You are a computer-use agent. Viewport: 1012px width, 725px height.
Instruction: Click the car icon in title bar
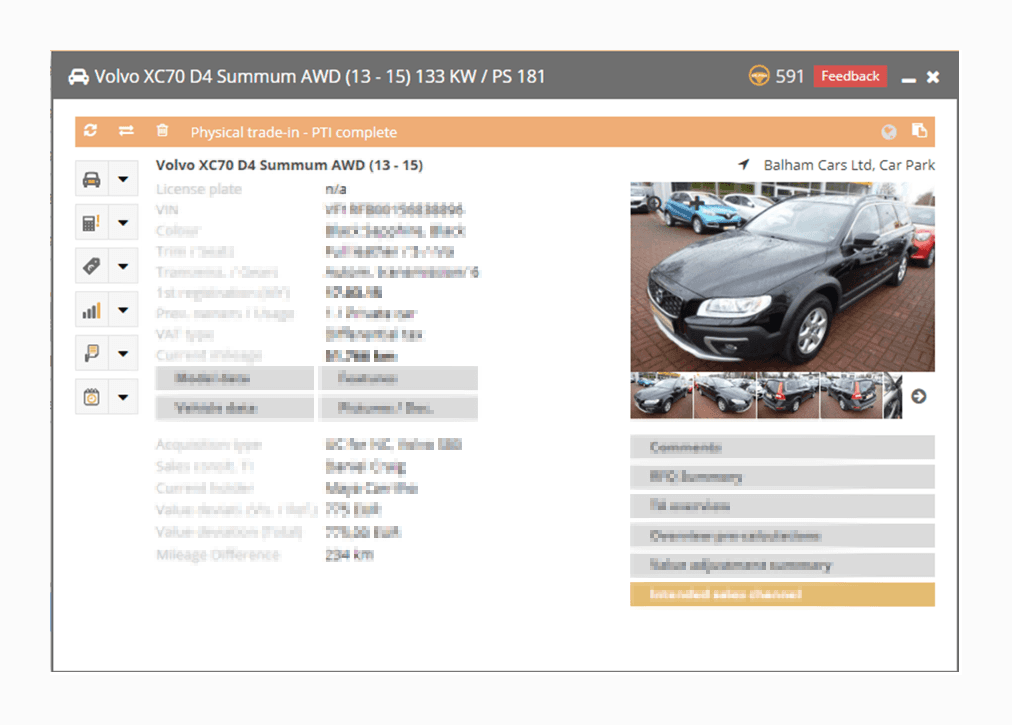pos(79,77)
